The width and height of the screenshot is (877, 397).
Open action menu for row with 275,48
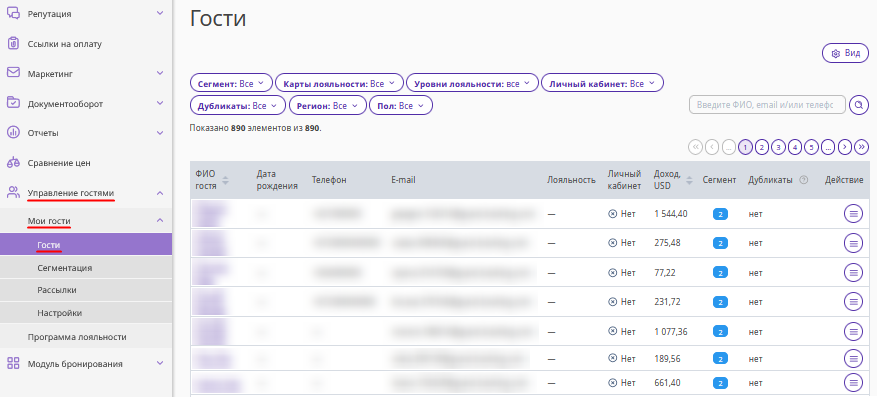tap(853, 243)
